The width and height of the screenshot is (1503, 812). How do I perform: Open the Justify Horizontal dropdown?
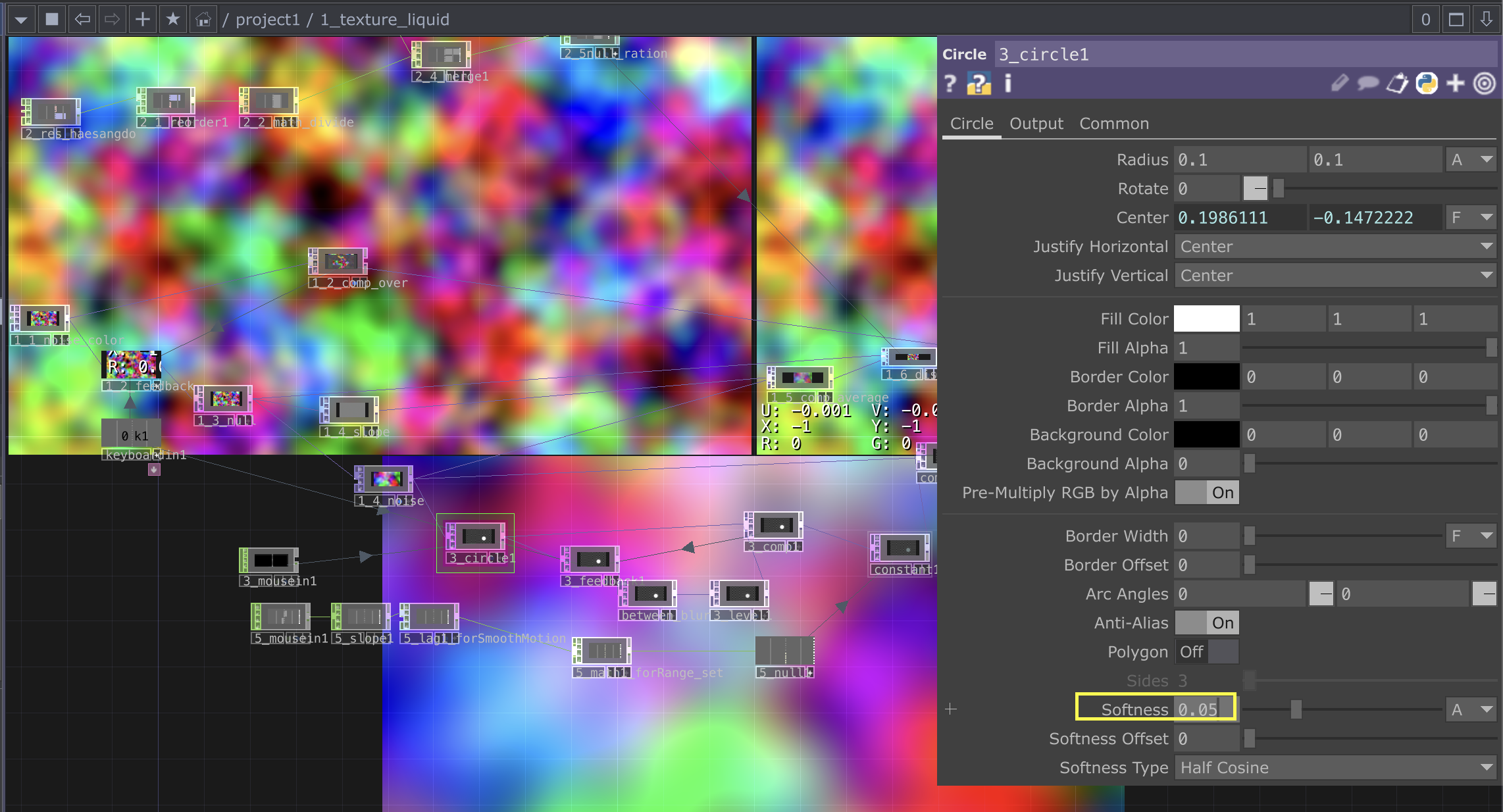[x=1336, y=247]
